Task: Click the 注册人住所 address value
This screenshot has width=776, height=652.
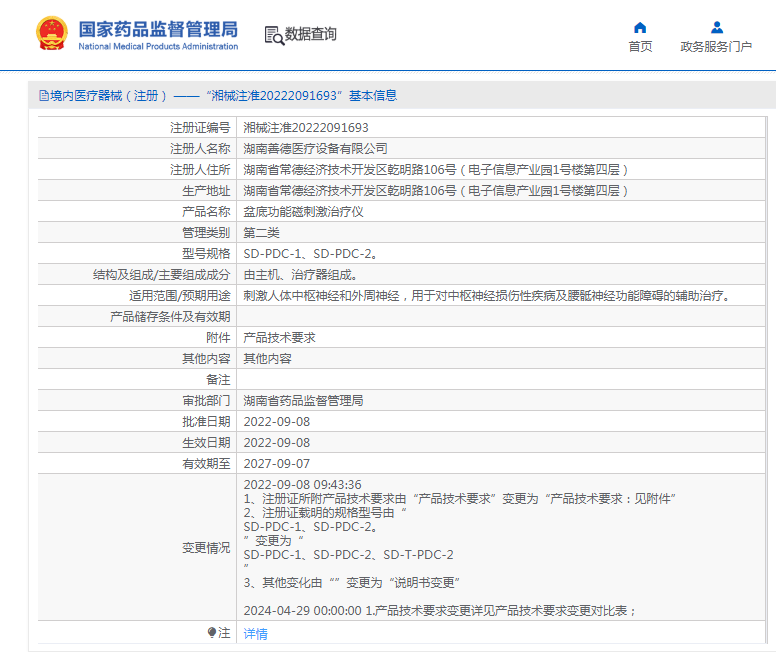Action: (436, 170)
